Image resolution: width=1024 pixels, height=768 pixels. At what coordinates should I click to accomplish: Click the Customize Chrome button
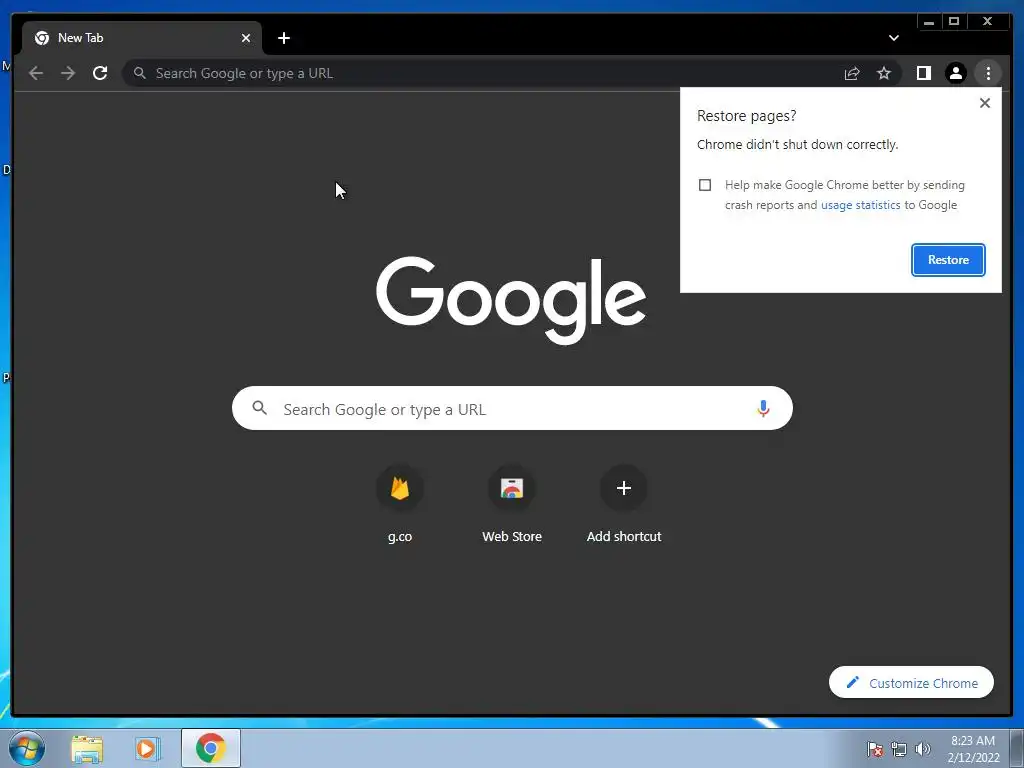(911, 682)
